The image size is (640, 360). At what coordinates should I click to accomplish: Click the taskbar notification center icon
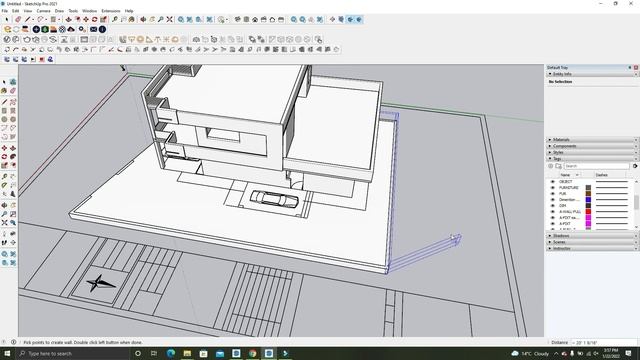click(629, 353)
